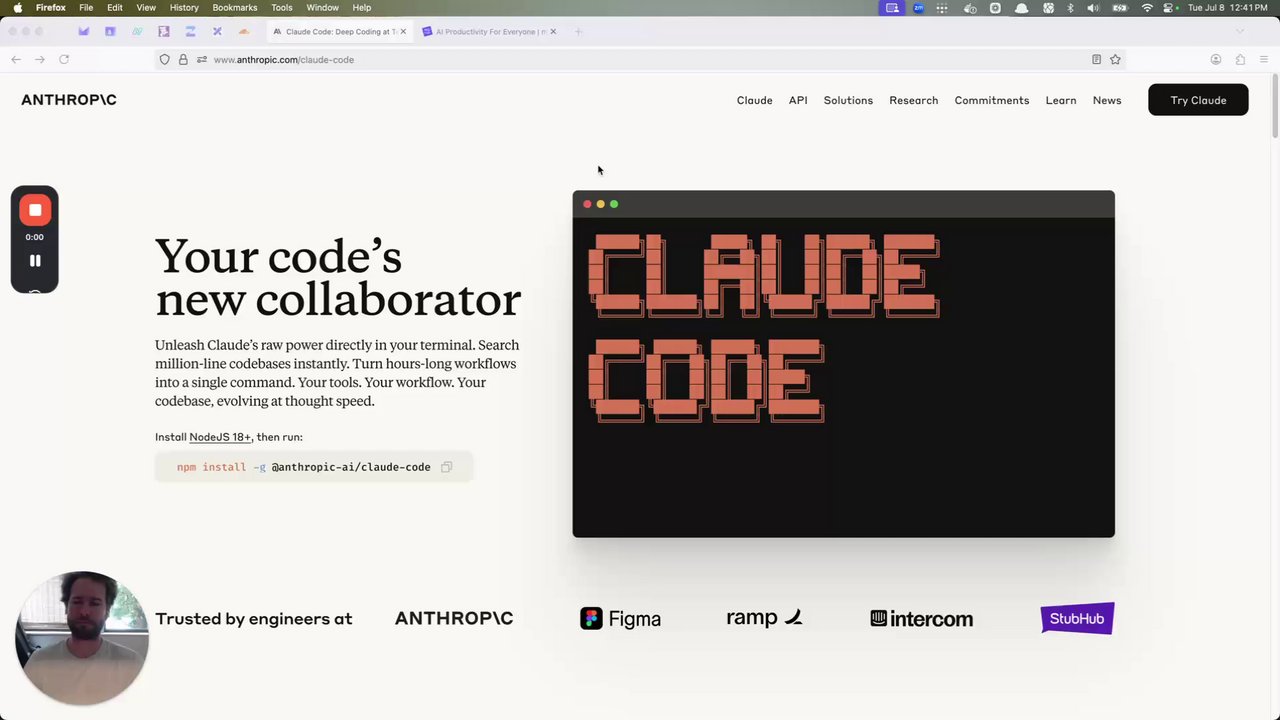The image size is (1280, 720).
Task: Open Commitments navigation item
Action: tap(992, 100)
